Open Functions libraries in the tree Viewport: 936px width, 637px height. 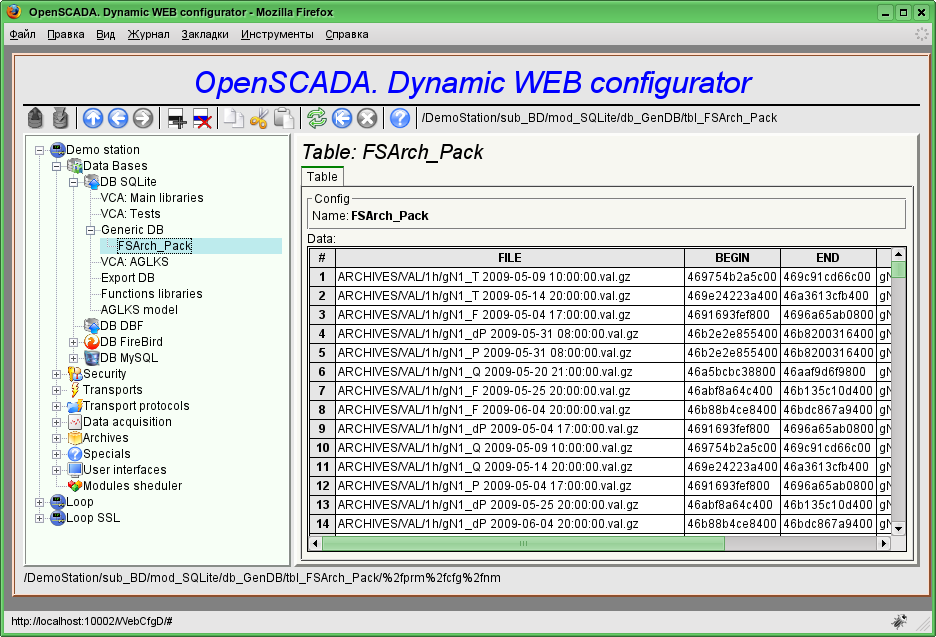(152, 294)
